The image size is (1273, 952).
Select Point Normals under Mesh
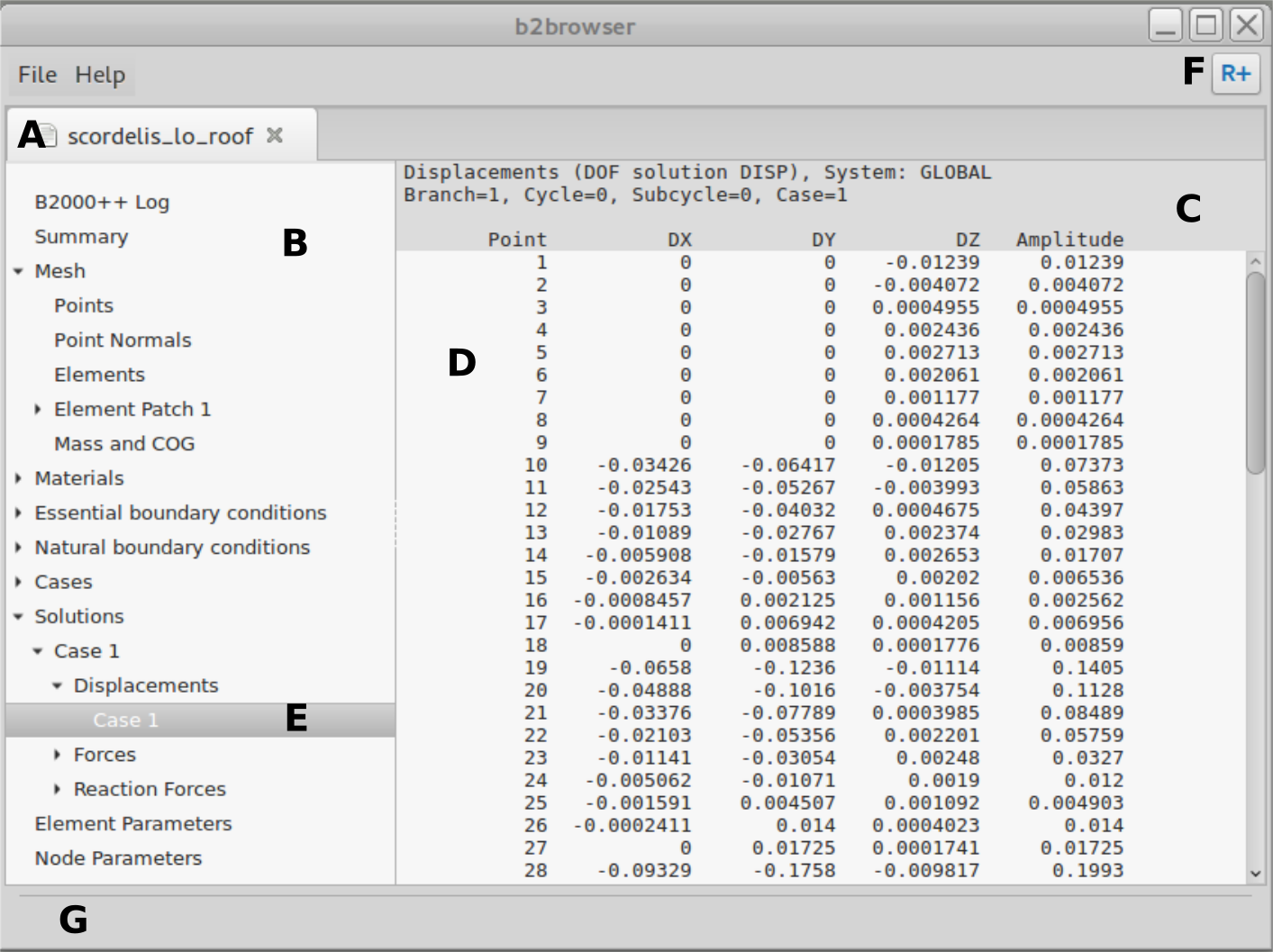click(x=123, y=340)
